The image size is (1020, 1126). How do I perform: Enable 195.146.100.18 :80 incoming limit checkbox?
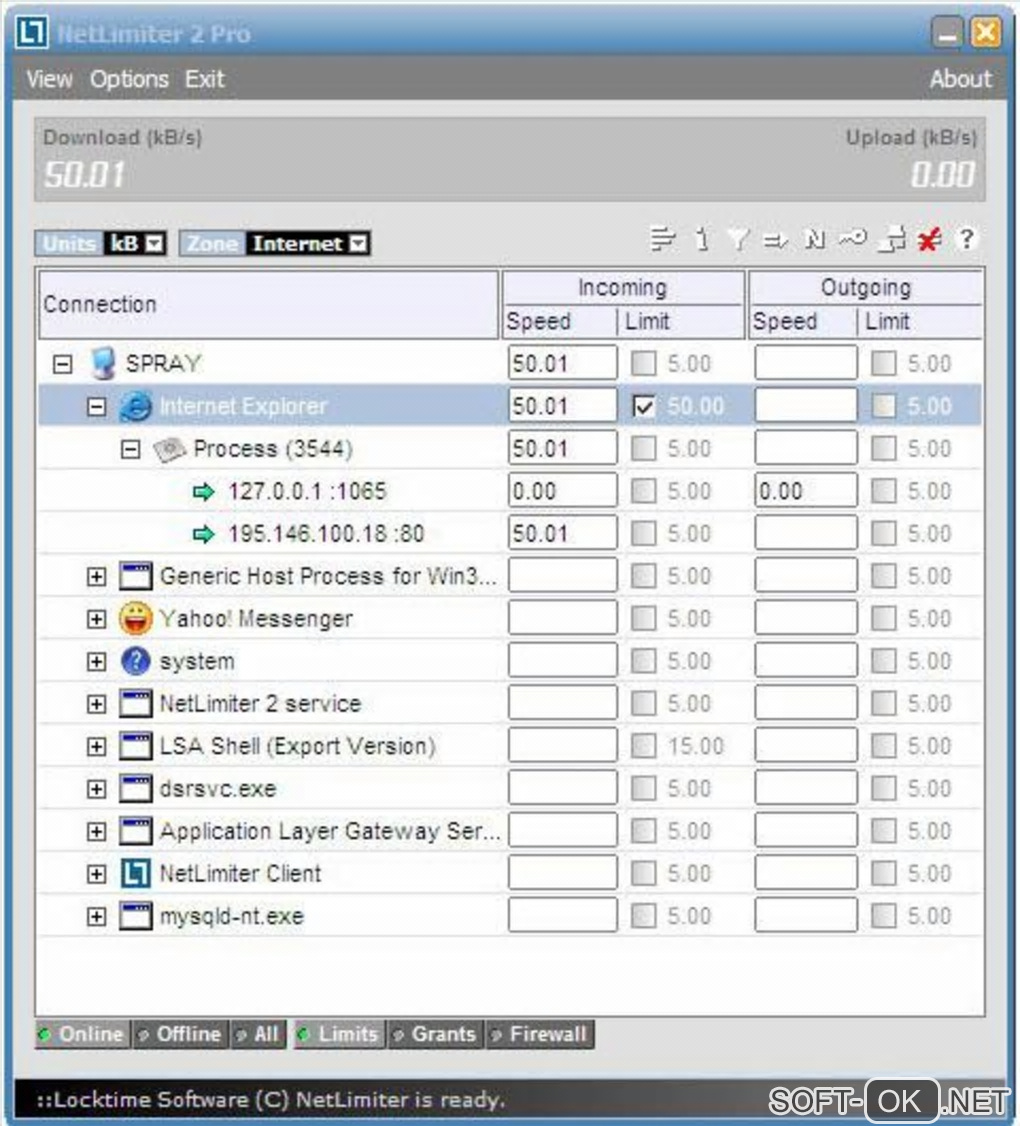pyautogui.click(x=644, y=534)
